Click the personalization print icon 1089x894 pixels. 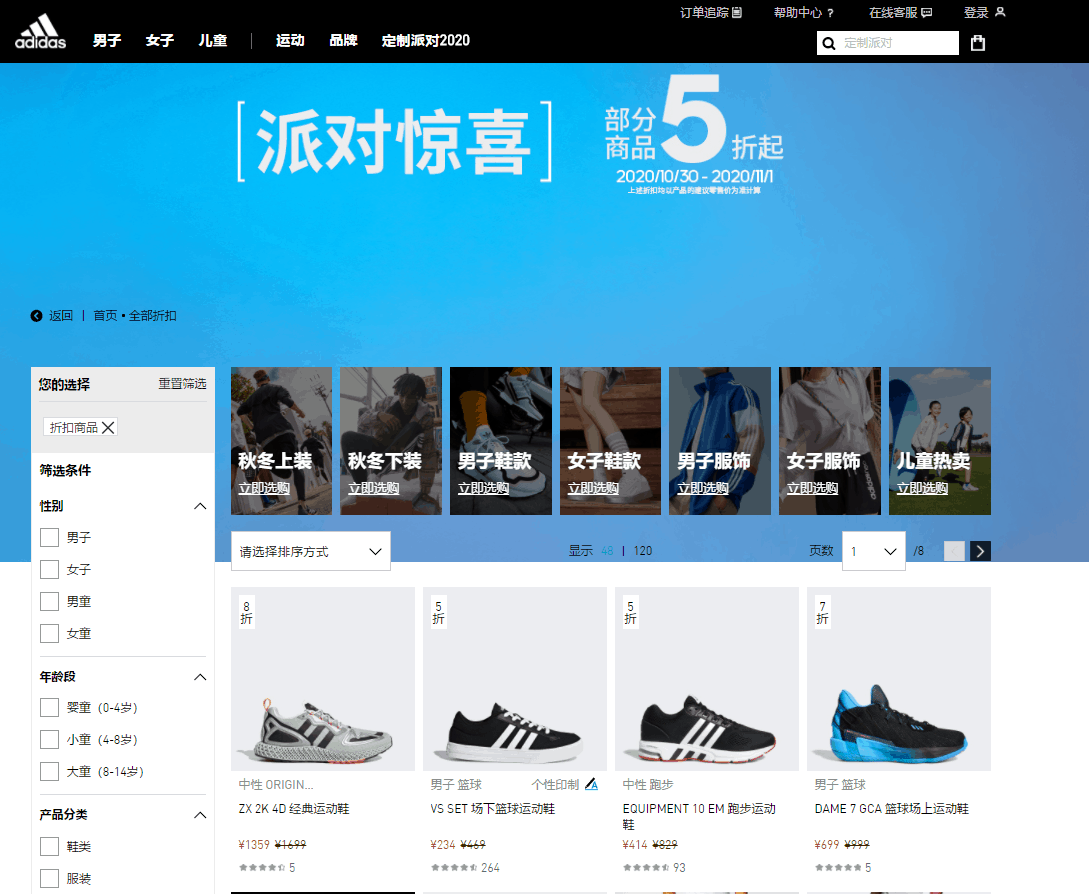(x=591, y=784)
